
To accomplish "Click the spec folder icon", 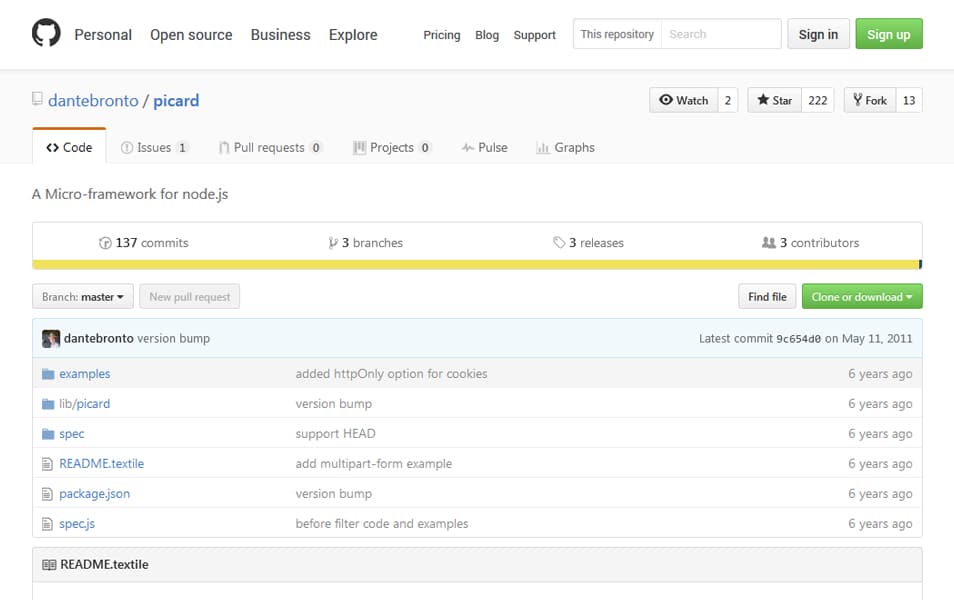I will (x=48, y=434).
